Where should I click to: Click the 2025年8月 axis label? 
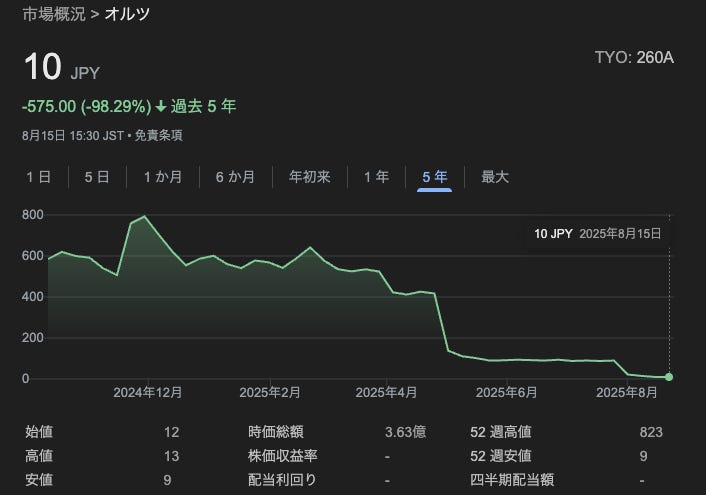click(x=627, y=393)
